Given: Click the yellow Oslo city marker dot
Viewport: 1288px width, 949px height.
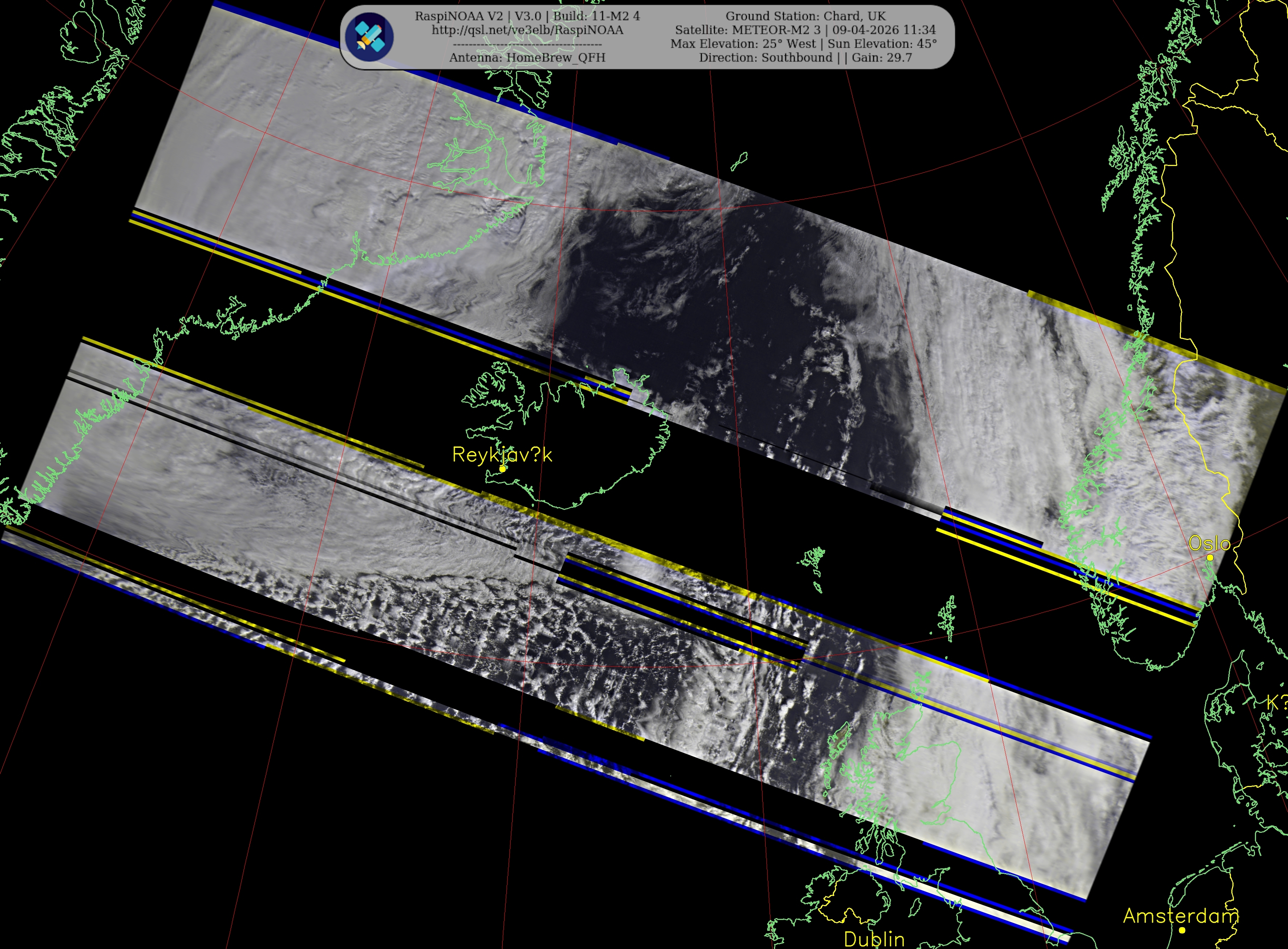Looking at the screenshot, I should pos(1210,557).
